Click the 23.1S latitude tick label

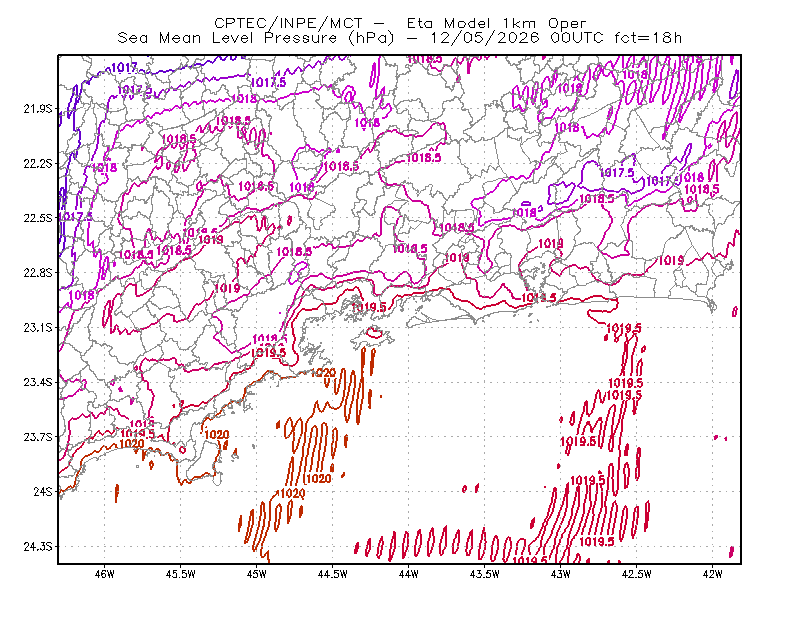pos(38,327)
